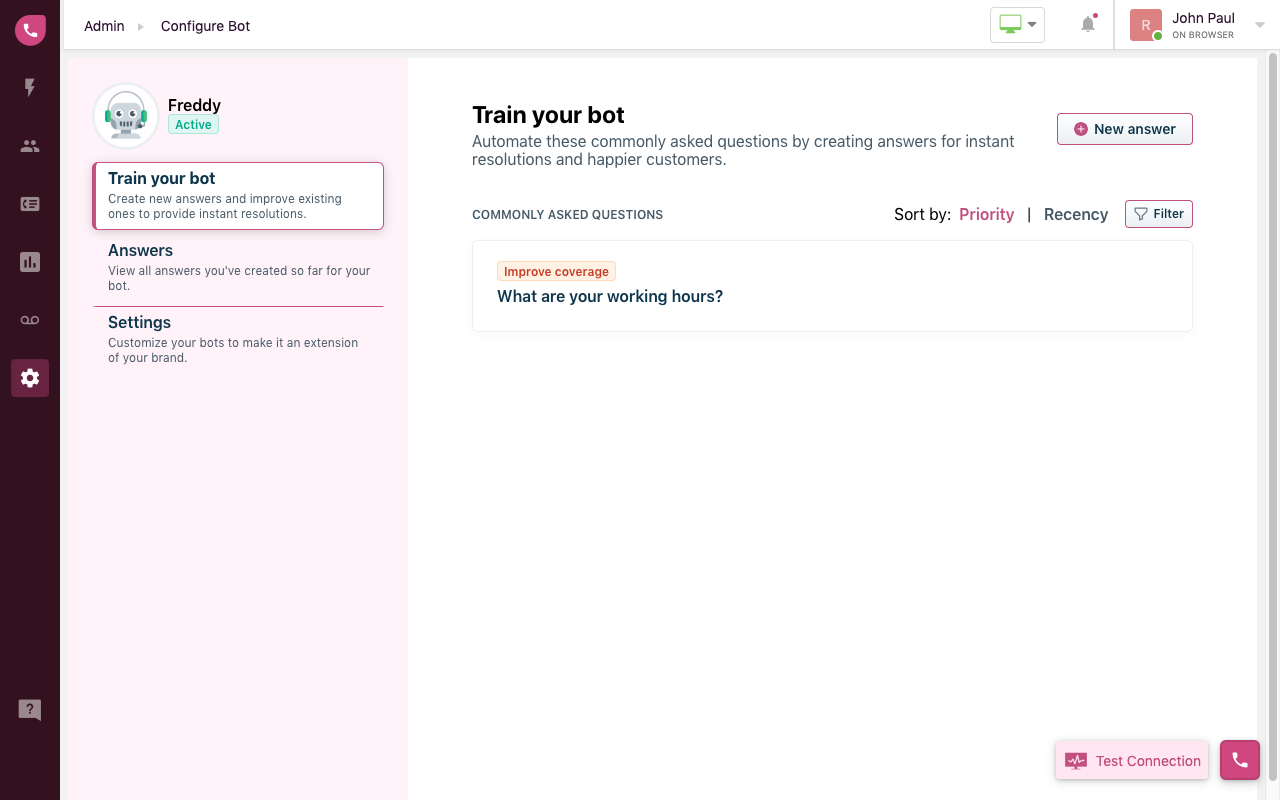Open the Filter options for questions
Viewport: 1280px width, 800px height.
[x=1158, y=213]
